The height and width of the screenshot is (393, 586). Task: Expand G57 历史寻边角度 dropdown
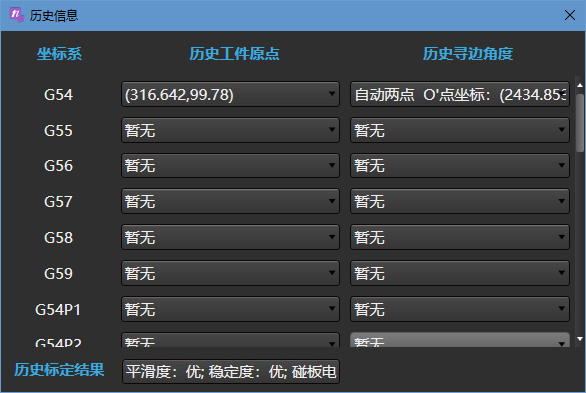[x=460, y=201]
